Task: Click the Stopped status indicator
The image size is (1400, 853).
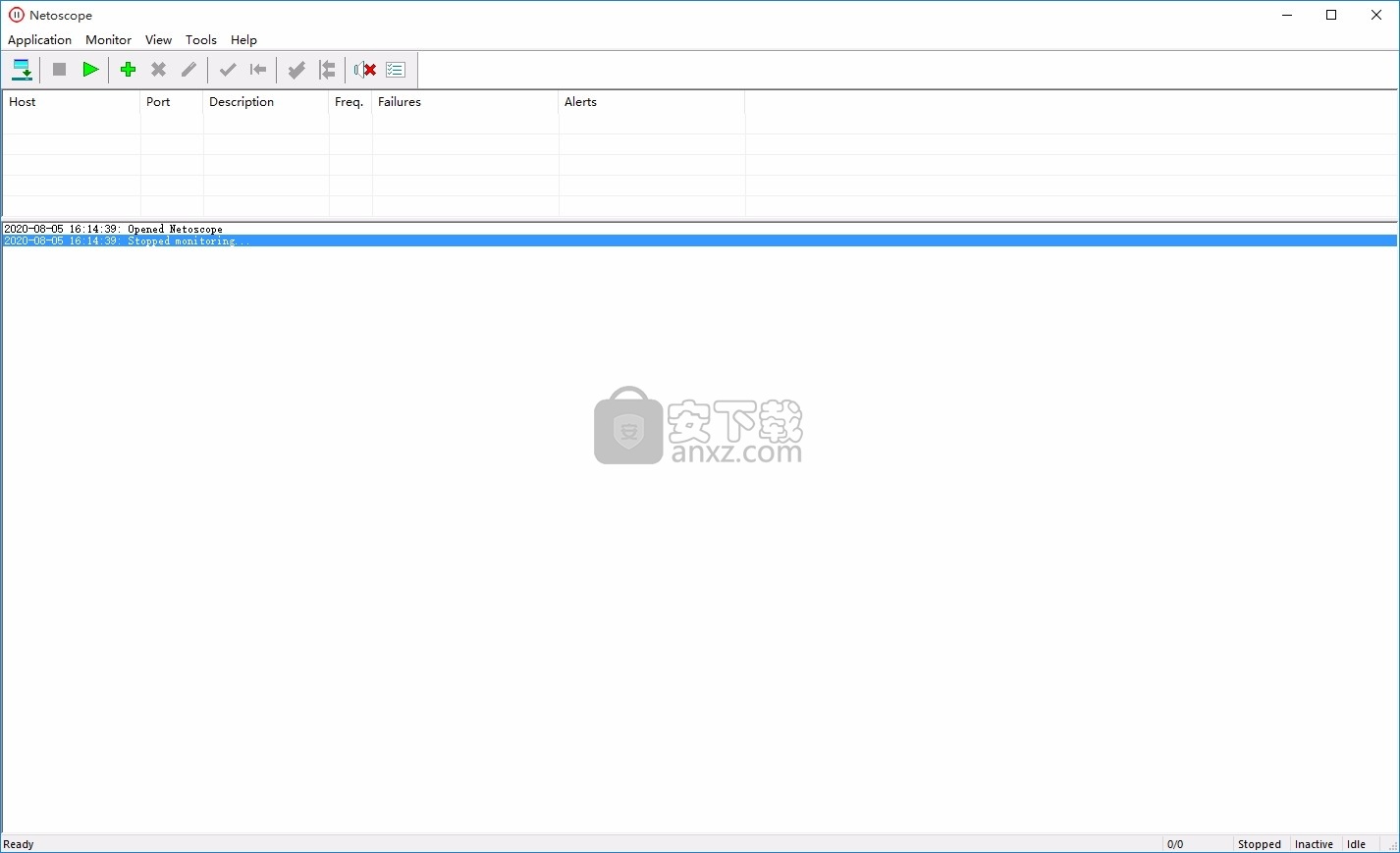Action: [x=1260, y=844]
